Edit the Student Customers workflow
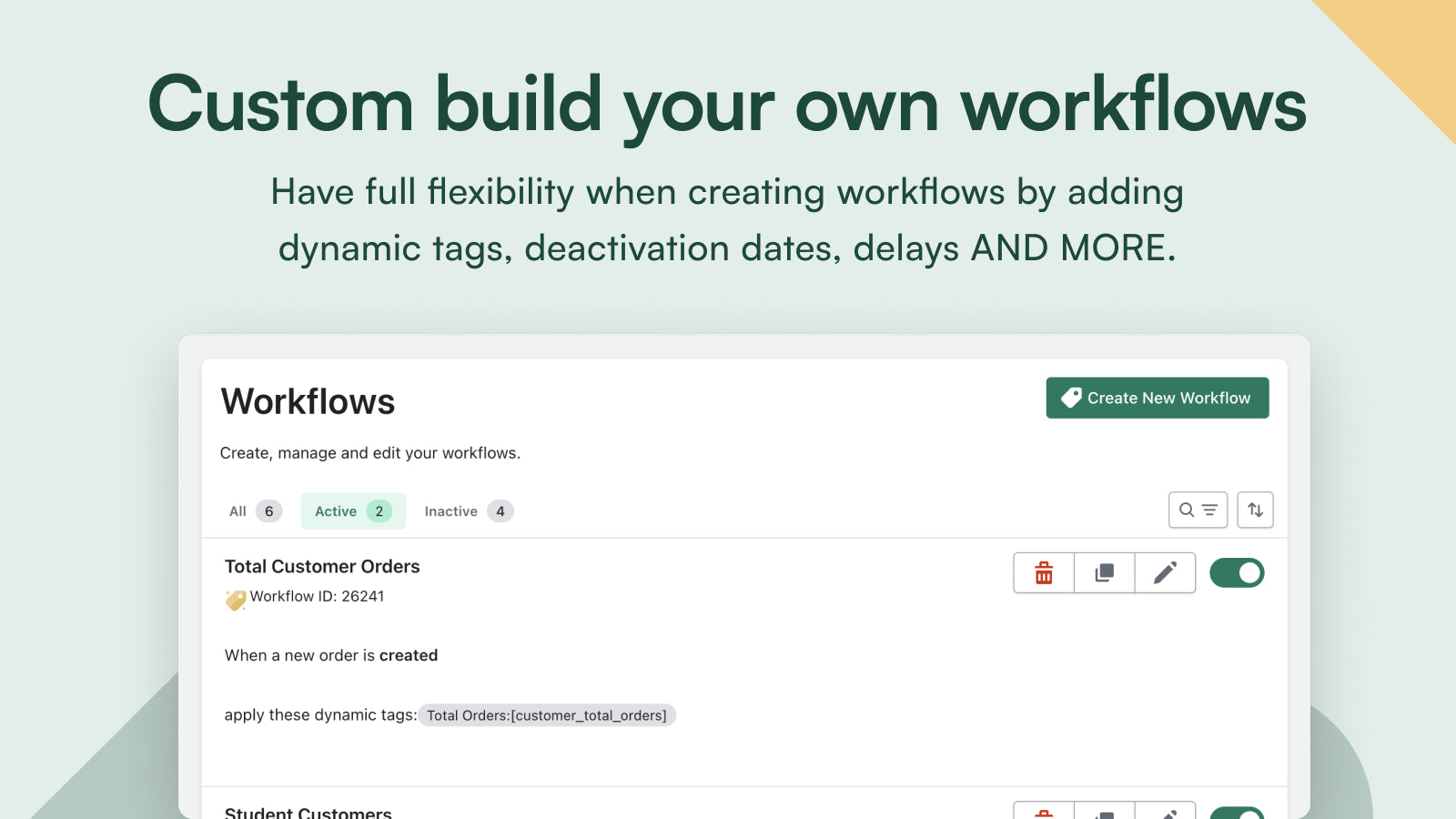Screen dimensions: 1456x819 (x=1165, y=812)
